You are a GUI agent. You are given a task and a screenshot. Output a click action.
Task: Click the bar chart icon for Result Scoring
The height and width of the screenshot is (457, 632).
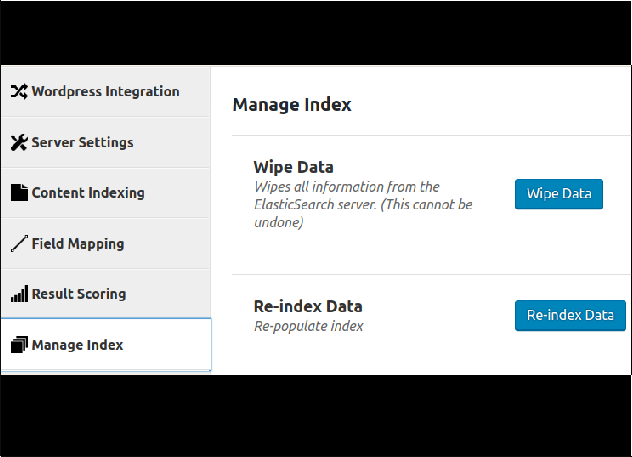19,294
